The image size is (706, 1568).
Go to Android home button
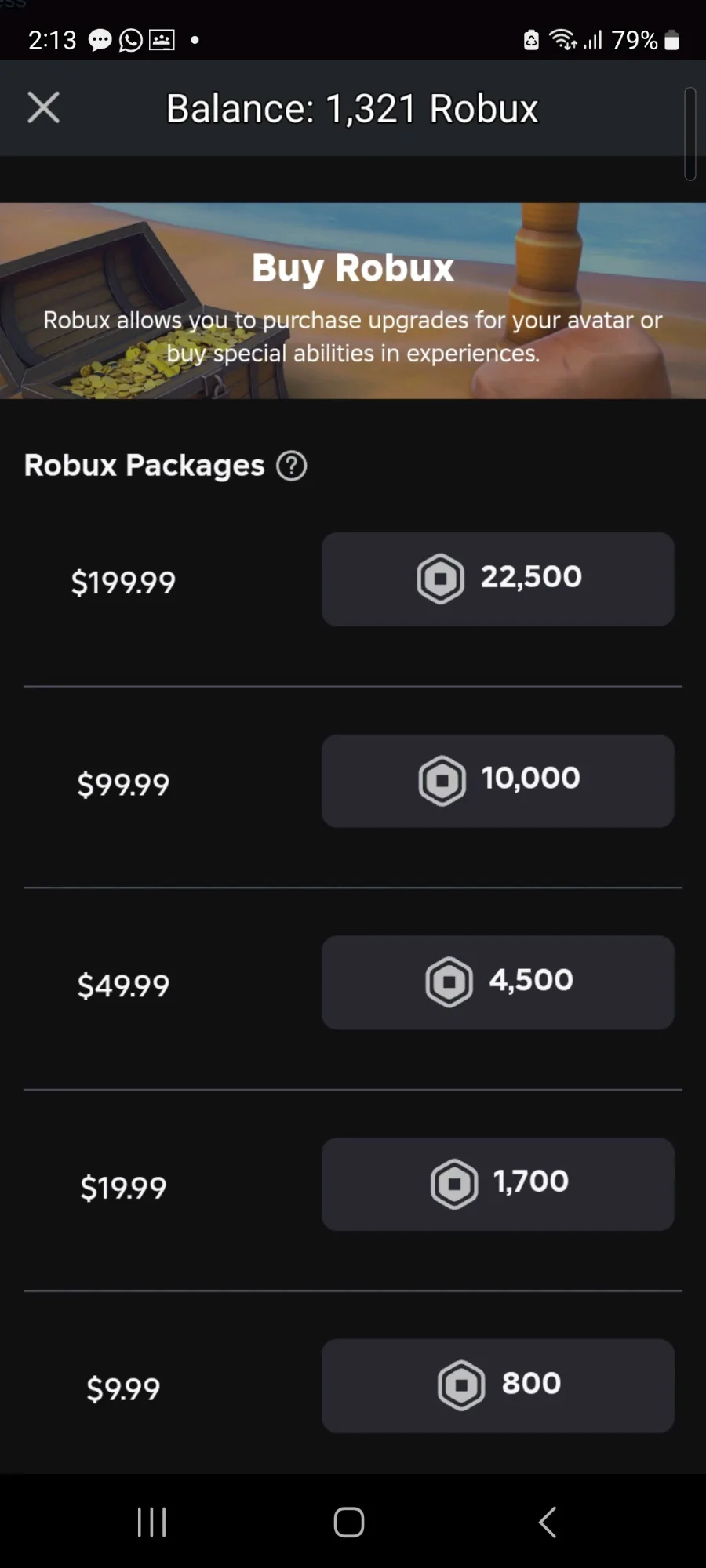pos(349,1523)
